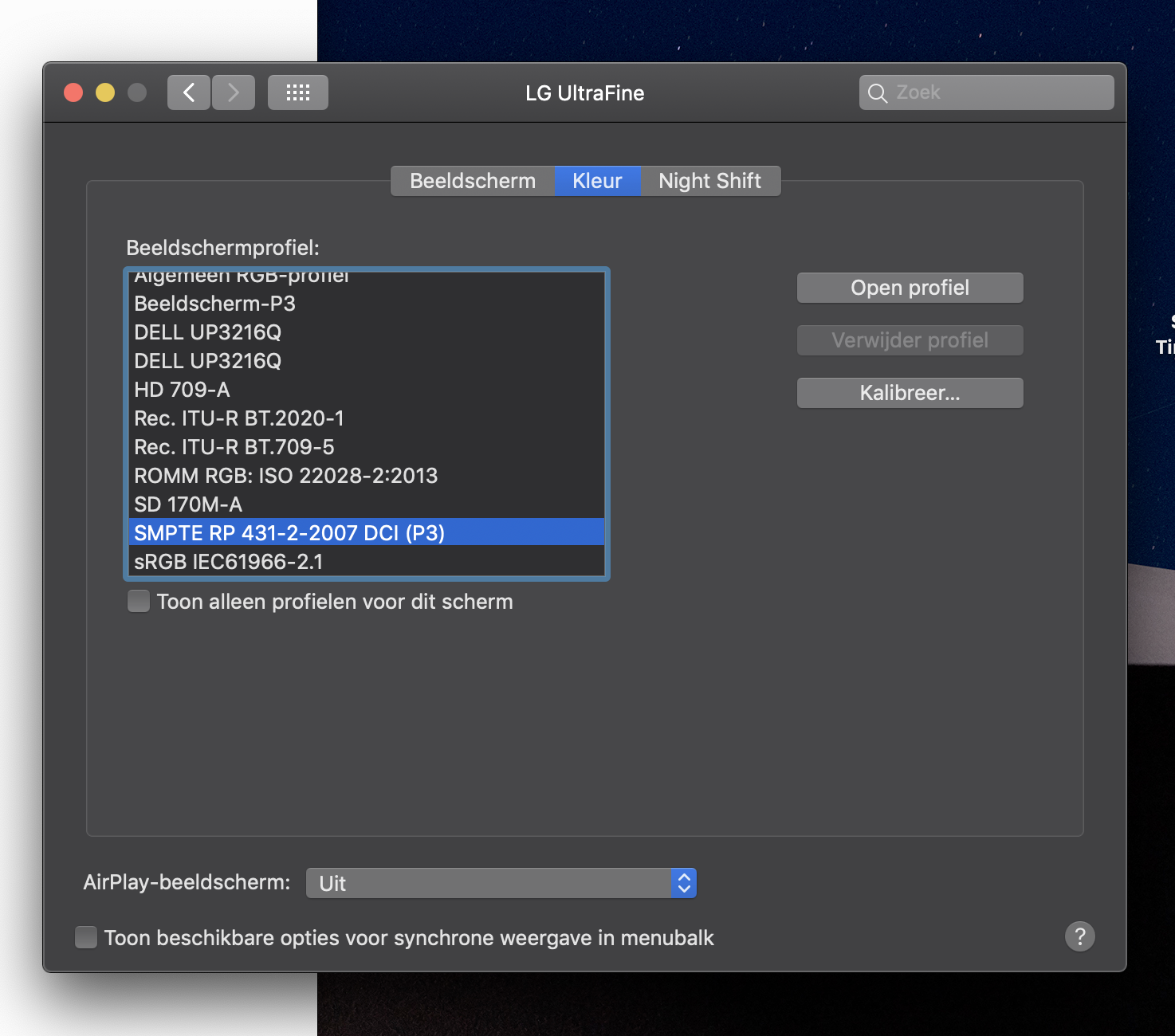Choose Rec. ITU-R BT.709-5 profile
This screenshot has height=1036, width=1175.
click(x=367, y=447)
